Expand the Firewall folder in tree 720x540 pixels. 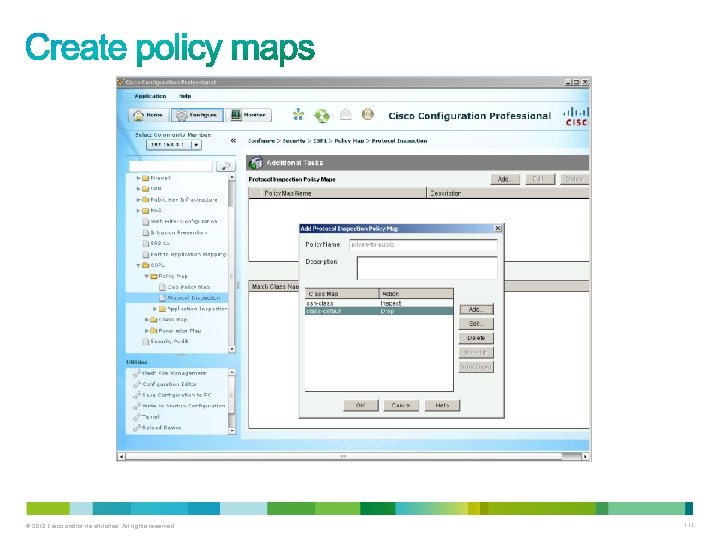138,178
